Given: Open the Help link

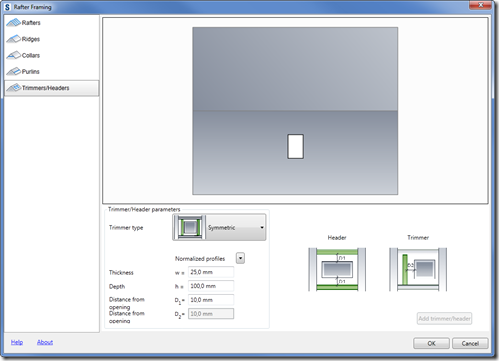Looking at the screenshot, I should [17, 342].
